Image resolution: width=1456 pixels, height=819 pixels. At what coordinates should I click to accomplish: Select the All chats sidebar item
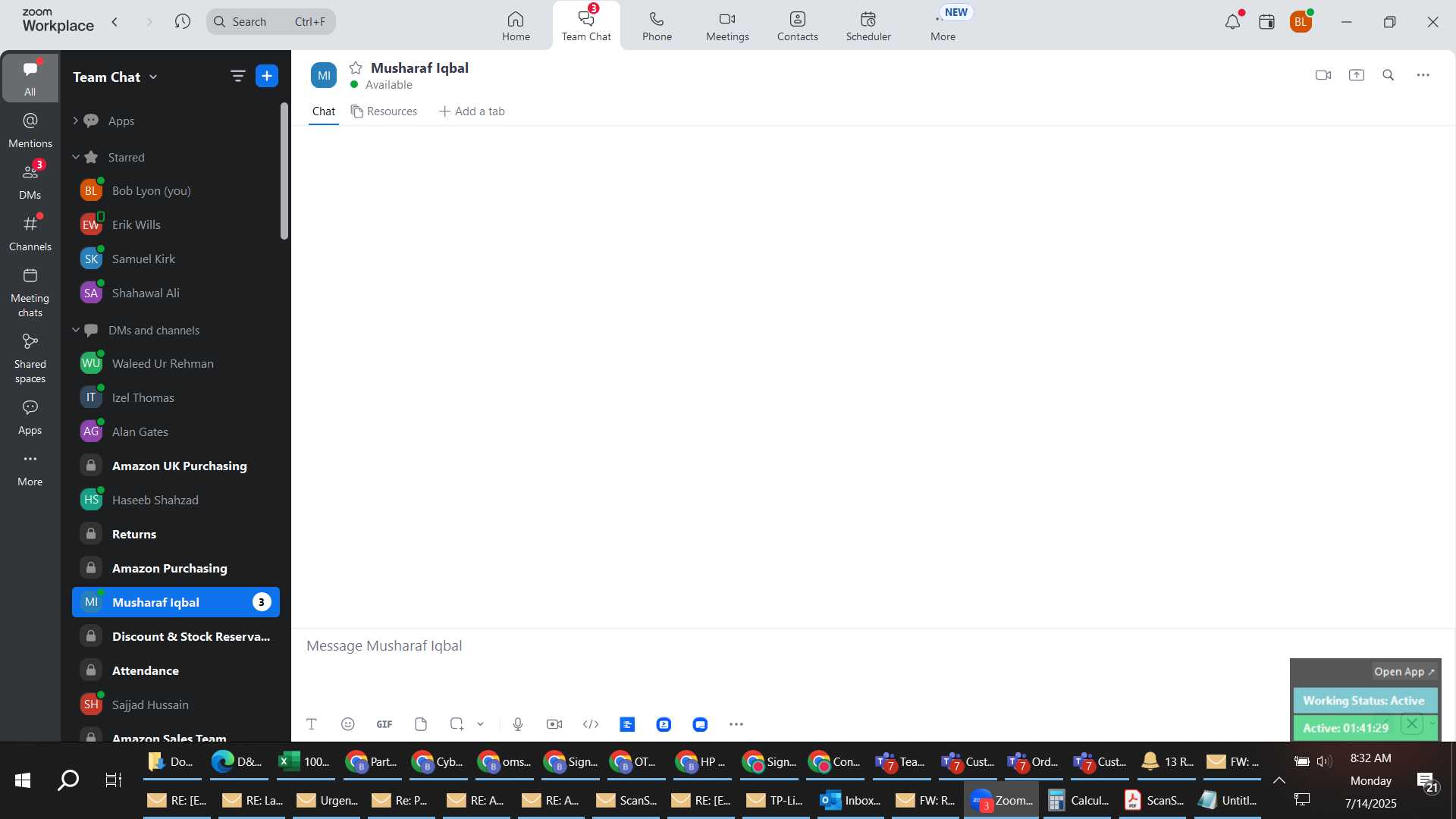[30, 77]
